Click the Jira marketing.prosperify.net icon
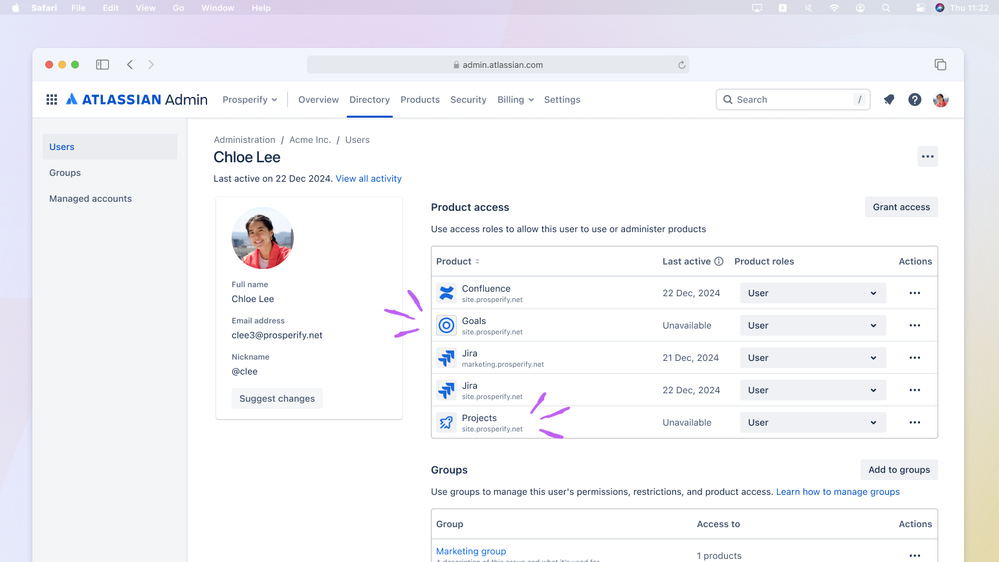This screenshot has height=562, width=999. (447, 358)
